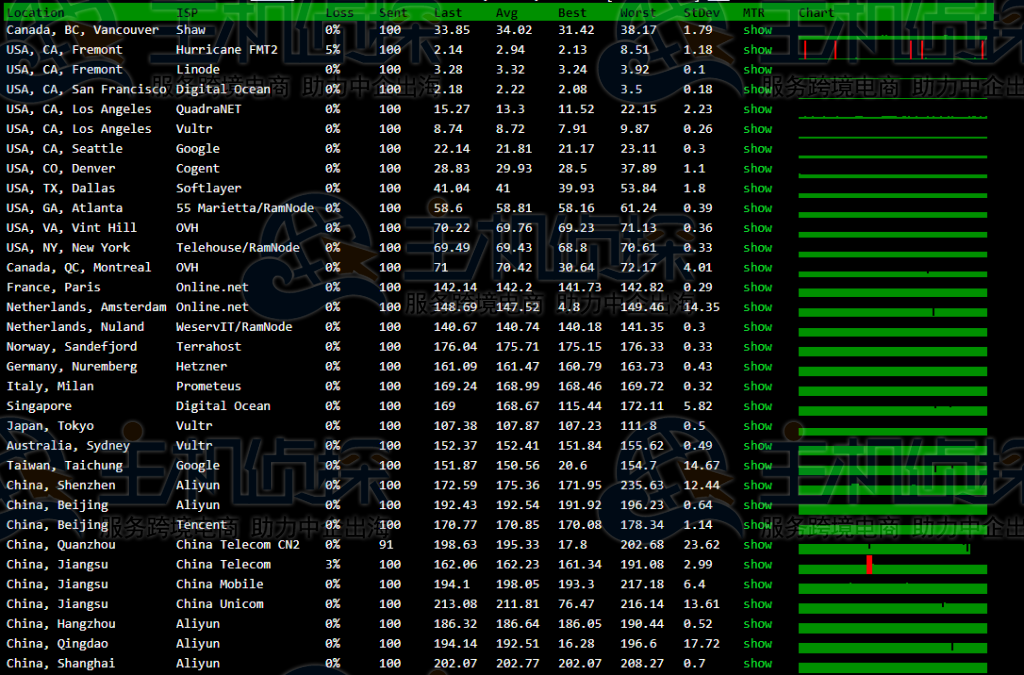Select the Singapore location cell

point(39,406)
